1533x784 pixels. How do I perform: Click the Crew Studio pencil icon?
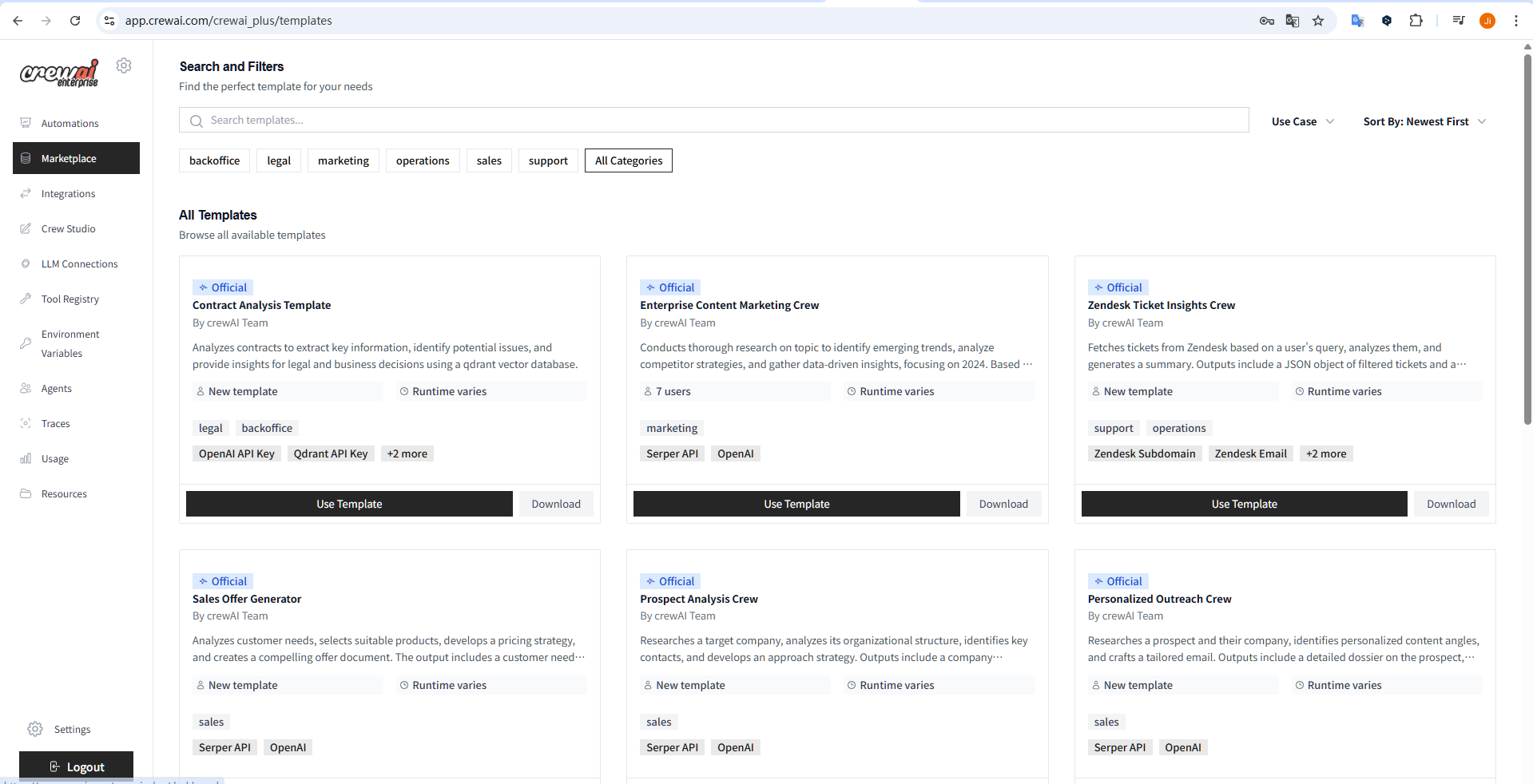pos(26,228)
